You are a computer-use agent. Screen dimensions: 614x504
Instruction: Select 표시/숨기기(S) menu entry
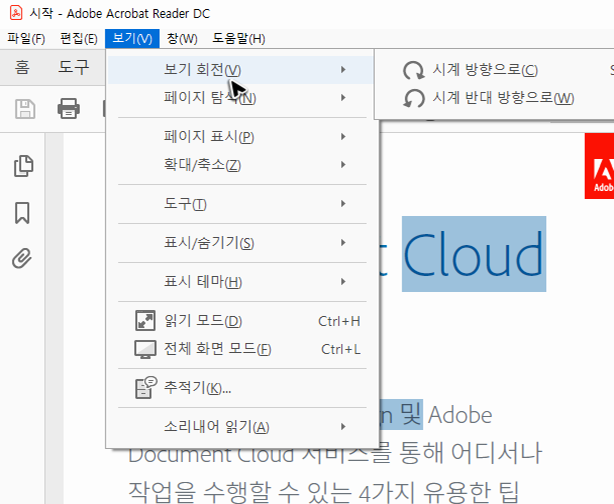[x=240, y=243]
